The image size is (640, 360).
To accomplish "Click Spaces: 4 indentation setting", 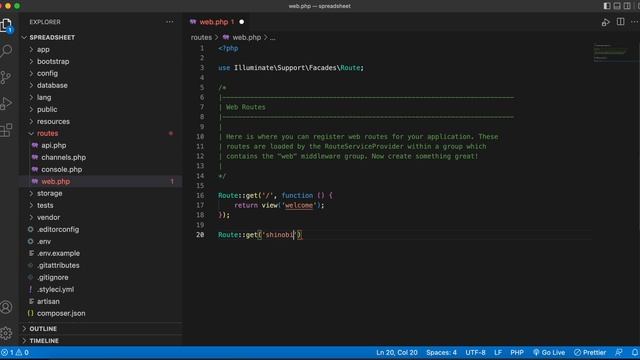I will [442, 352].
